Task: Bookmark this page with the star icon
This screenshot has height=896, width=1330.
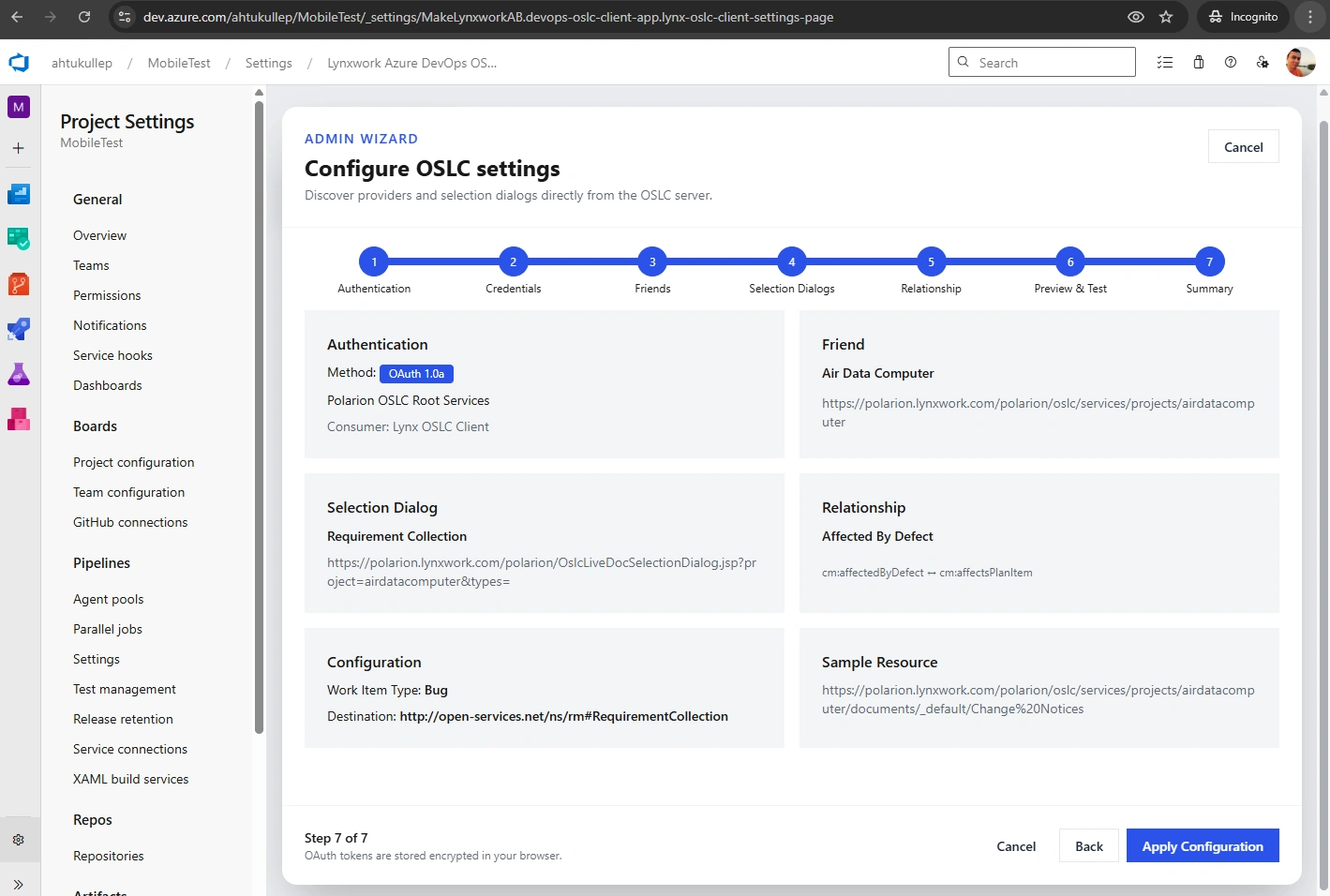Action: click(x=1166, y=17)
